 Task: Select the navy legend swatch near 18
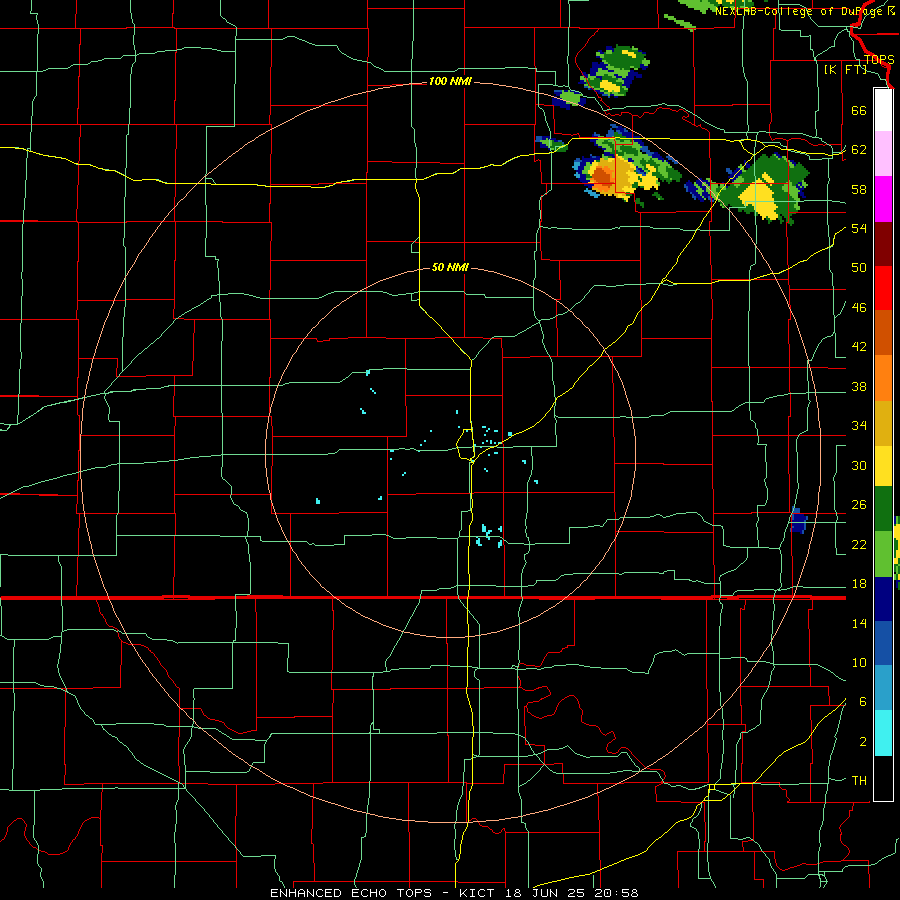883,599
